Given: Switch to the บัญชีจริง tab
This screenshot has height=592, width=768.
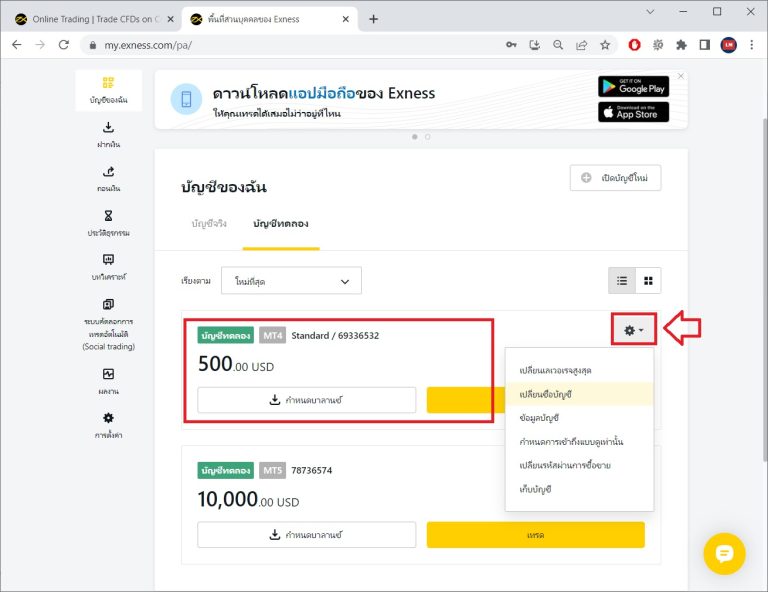Looking at the screenshot, I should click(x=209, y=224).
